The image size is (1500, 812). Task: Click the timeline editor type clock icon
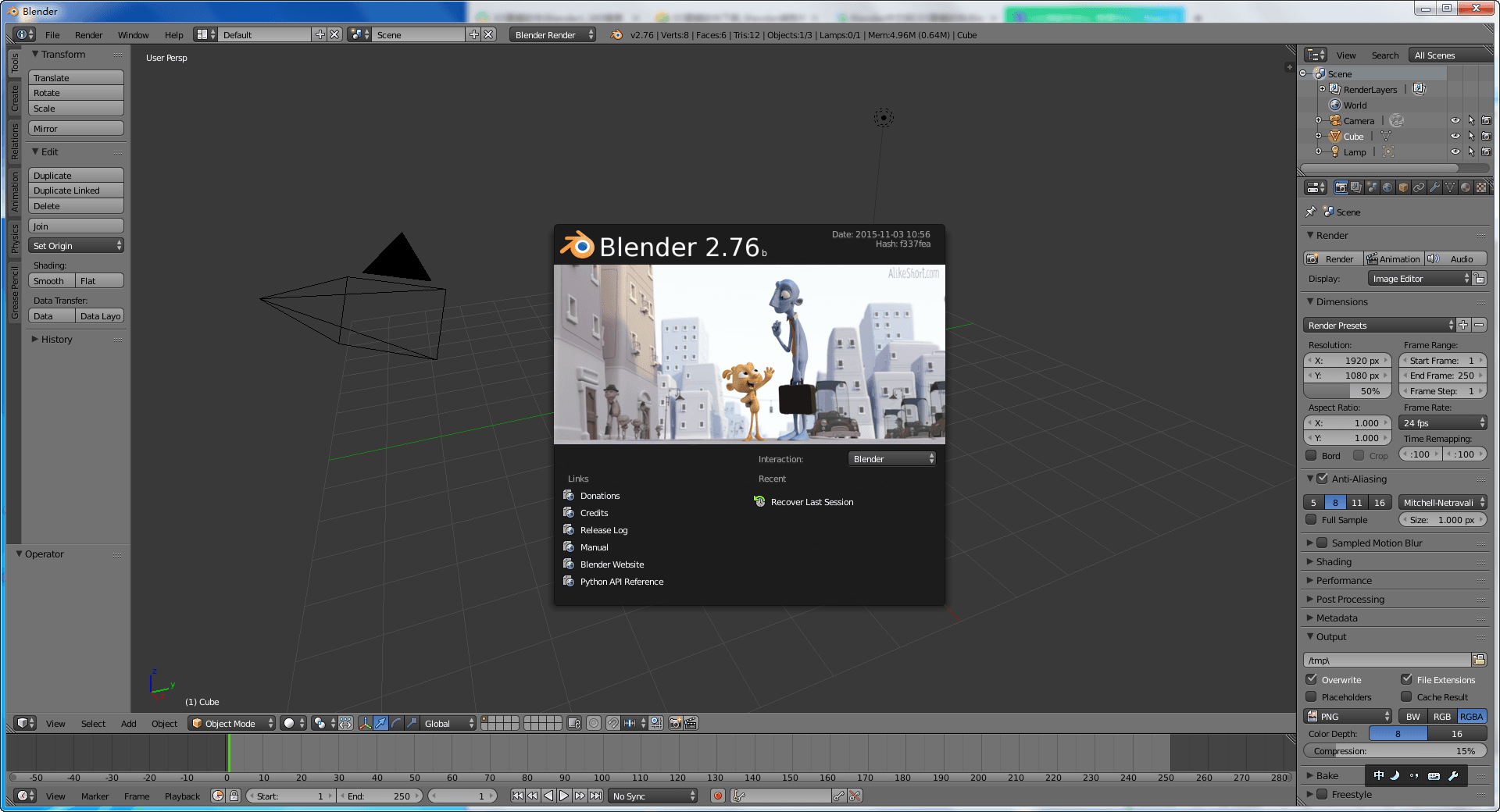click(26, 796)
